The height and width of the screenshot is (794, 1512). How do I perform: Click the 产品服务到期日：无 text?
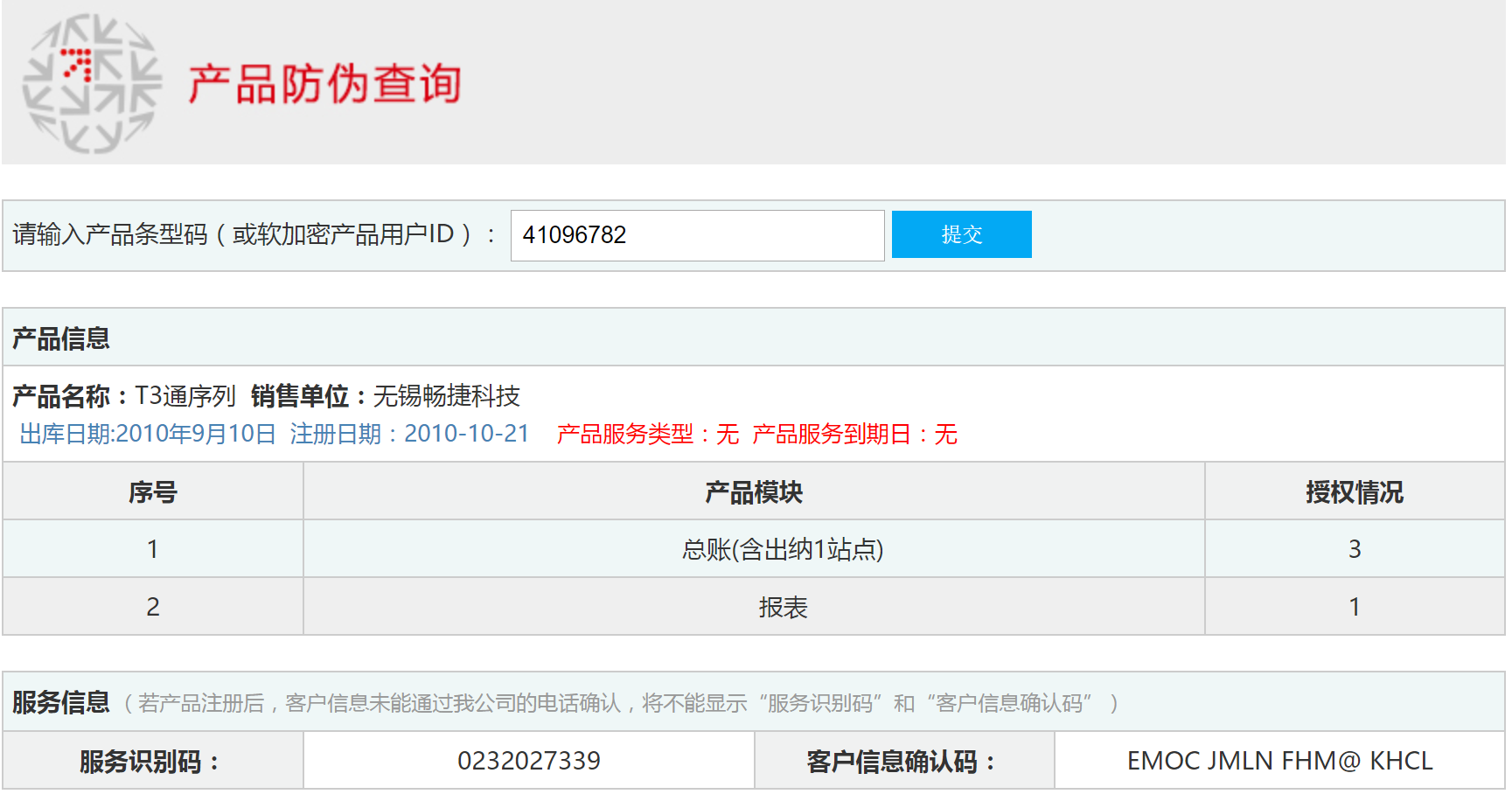854,434
